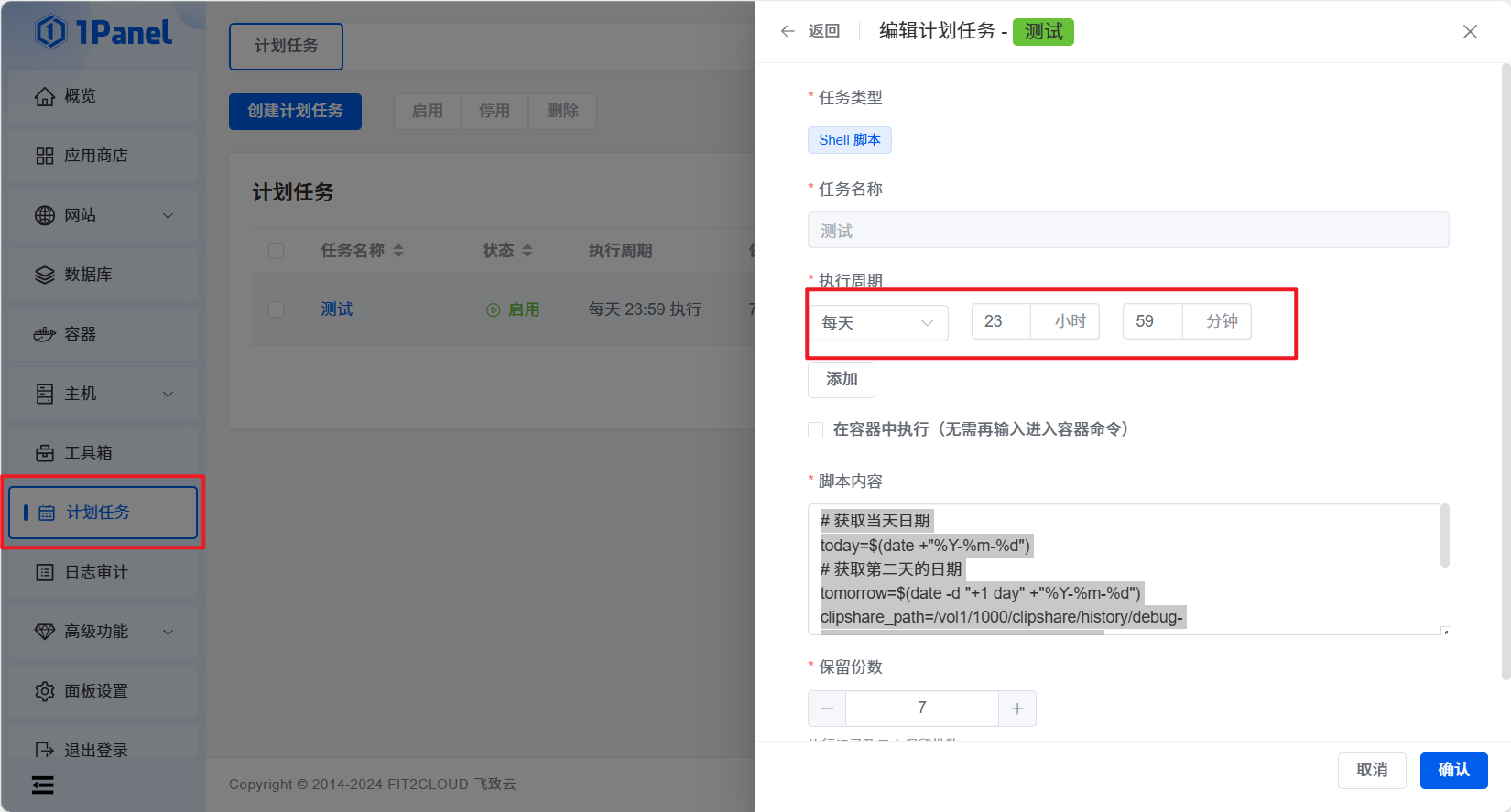The image size is (1511, 812).
Task: Click the panel settings gear icon
Action: click(x=45, y=691)
